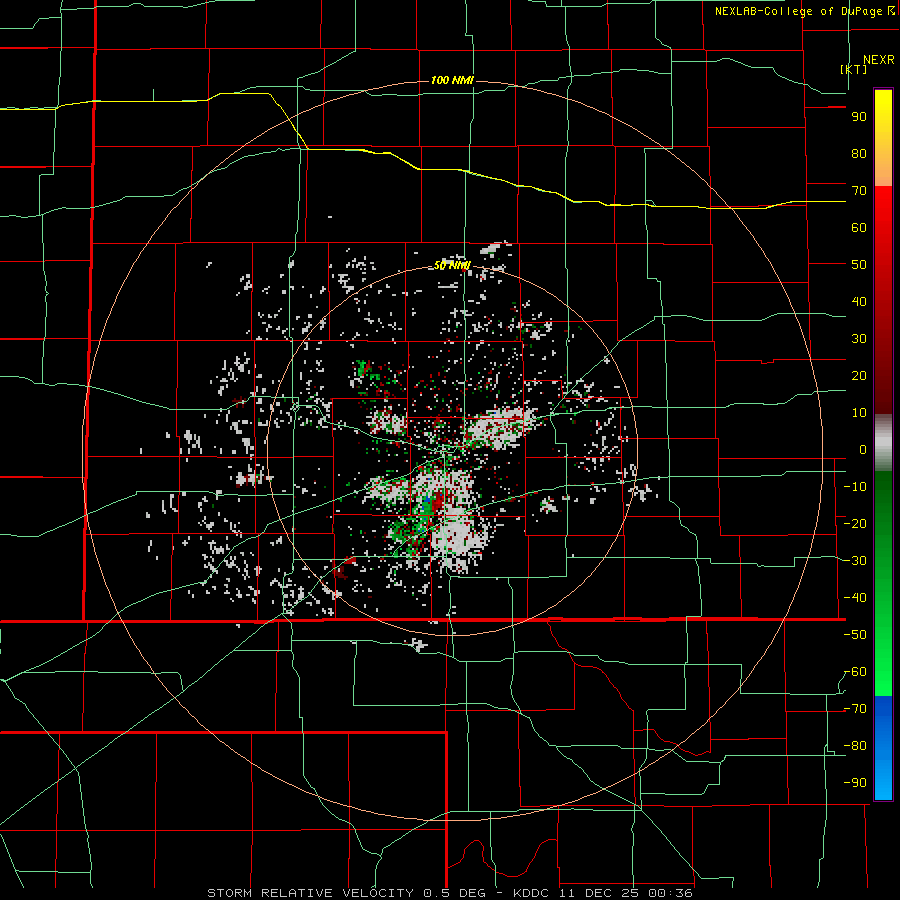Click the -40 value on the velocity scale

coord(855,598)
